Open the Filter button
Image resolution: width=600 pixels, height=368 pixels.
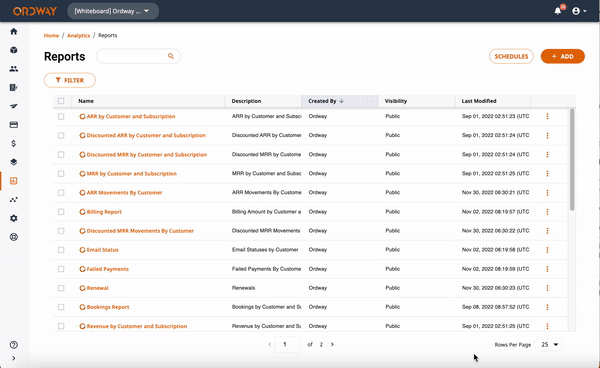coord(70,80)
